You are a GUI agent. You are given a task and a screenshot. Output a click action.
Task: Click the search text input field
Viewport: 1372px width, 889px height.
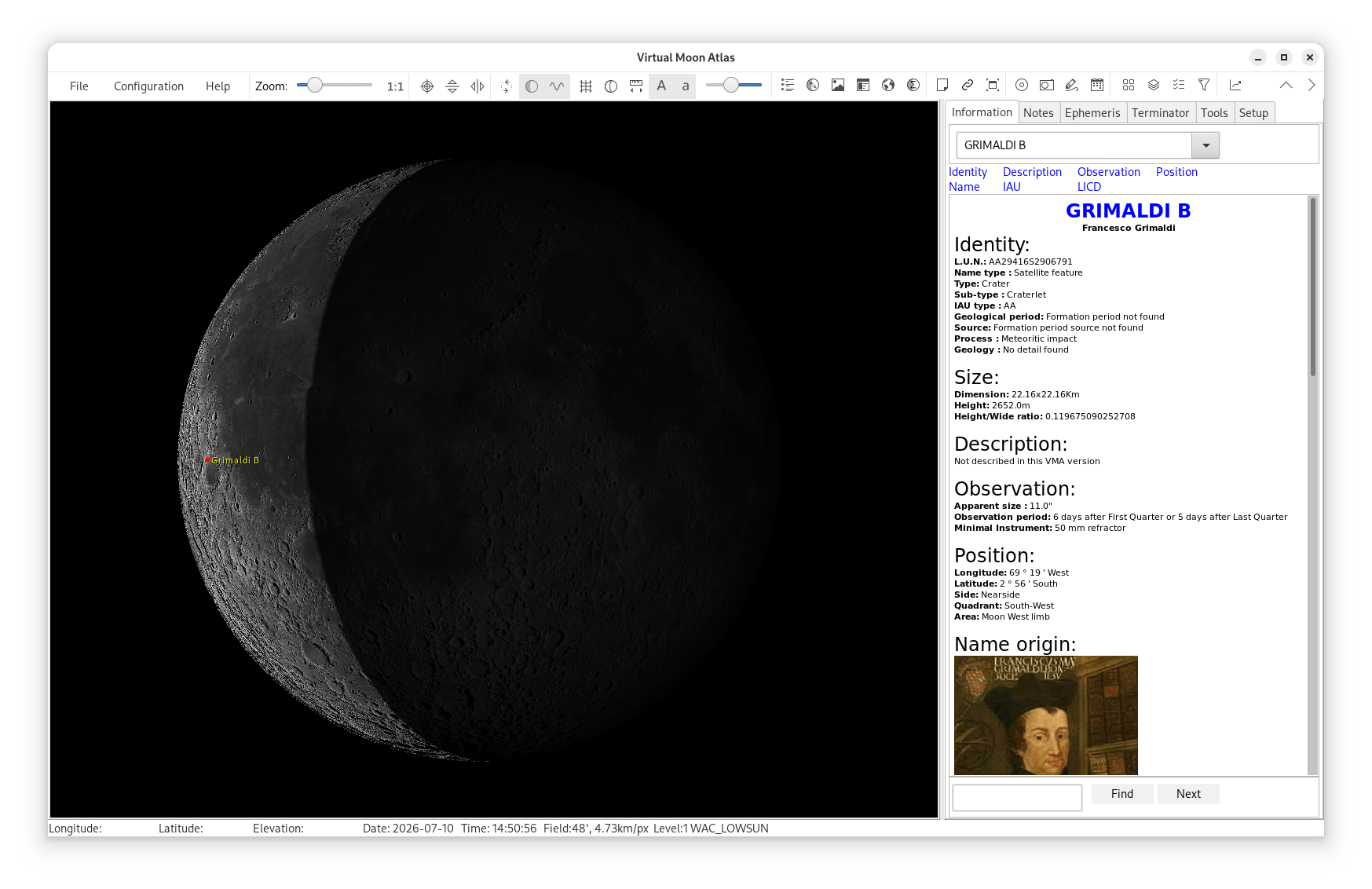point(1017,797)
